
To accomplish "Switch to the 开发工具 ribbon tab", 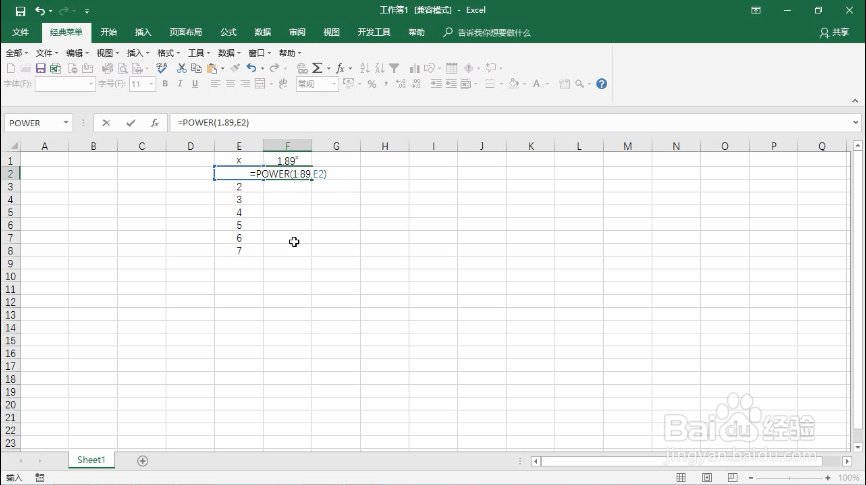I will pos(374,32).
